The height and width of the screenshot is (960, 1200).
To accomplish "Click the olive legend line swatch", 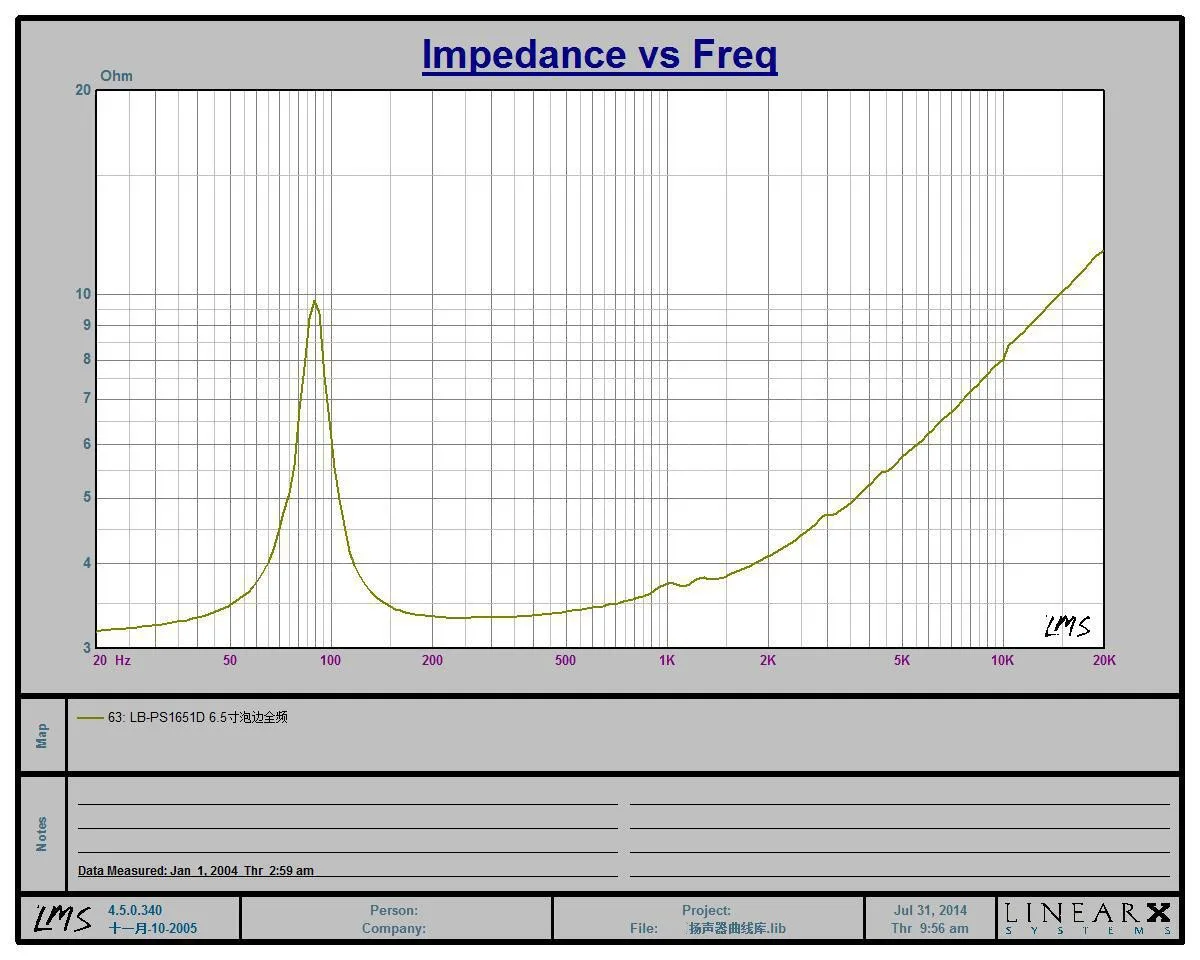I will tap(90, 718).
